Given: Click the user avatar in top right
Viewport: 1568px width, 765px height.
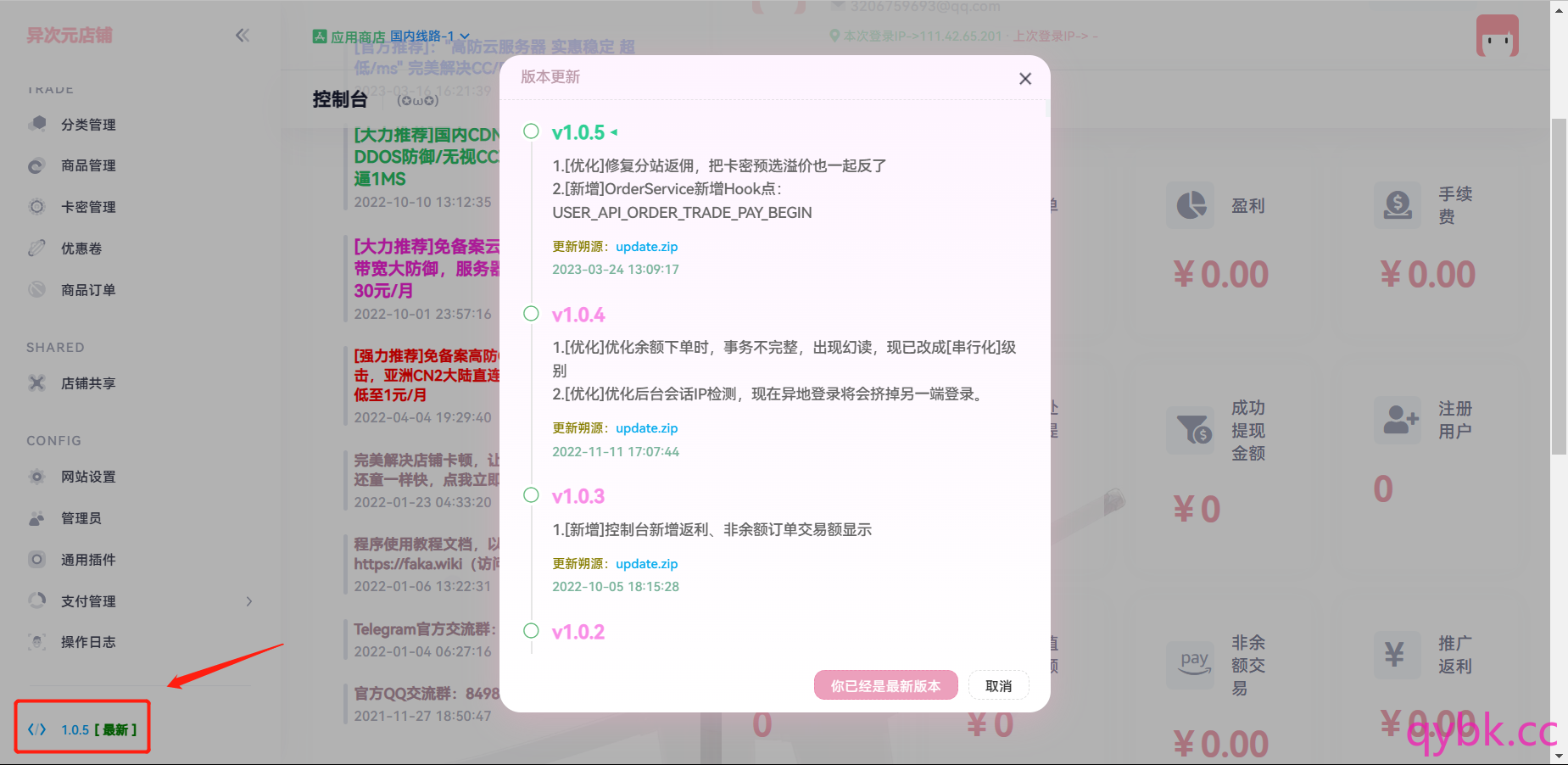Looking at the screenshot, I should (x=1497, y=36).
